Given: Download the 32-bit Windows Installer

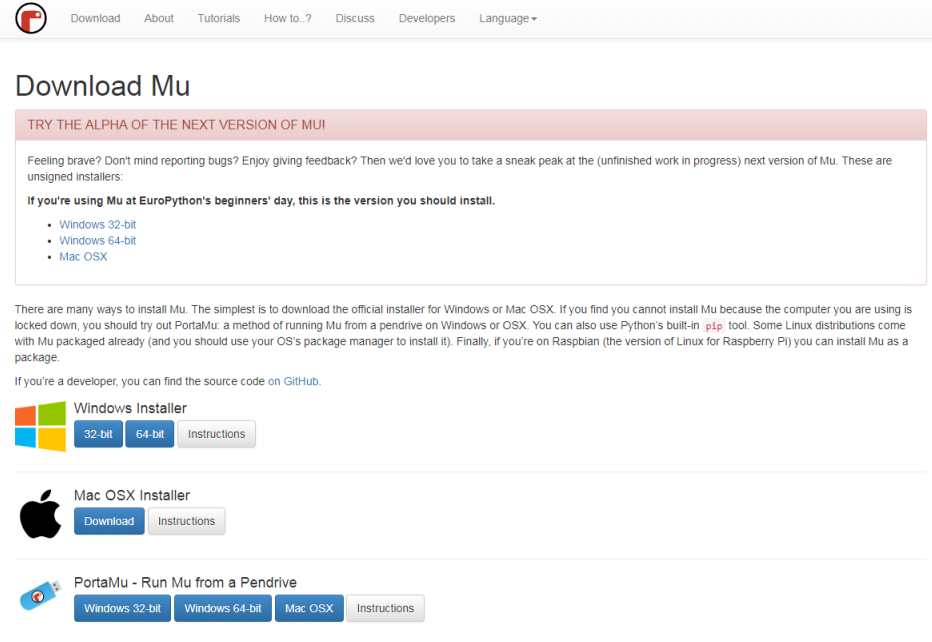Looking at the screenshot, I should point(98,434).
